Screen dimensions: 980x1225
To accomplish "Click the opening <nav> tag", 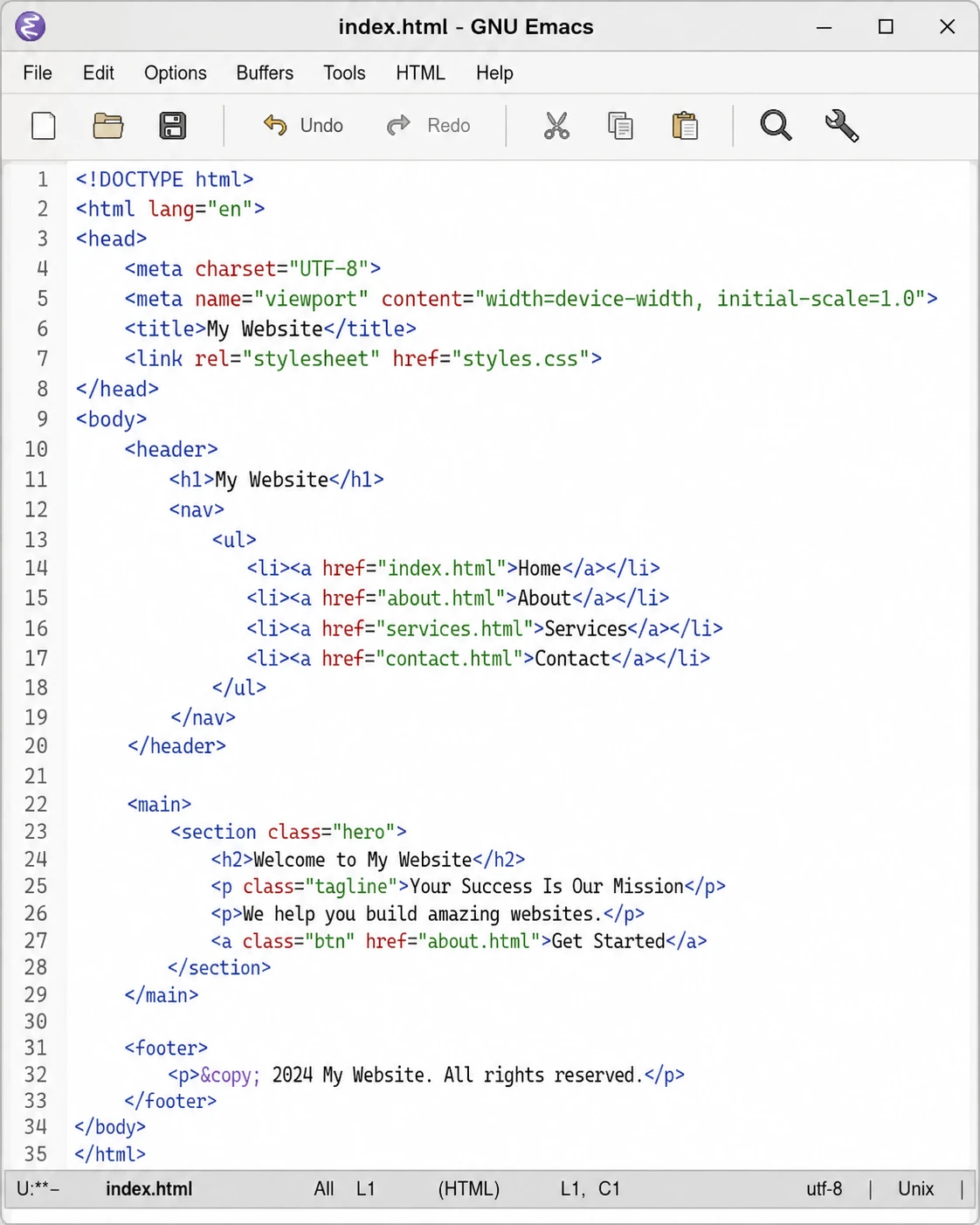I will pos(197,509).
